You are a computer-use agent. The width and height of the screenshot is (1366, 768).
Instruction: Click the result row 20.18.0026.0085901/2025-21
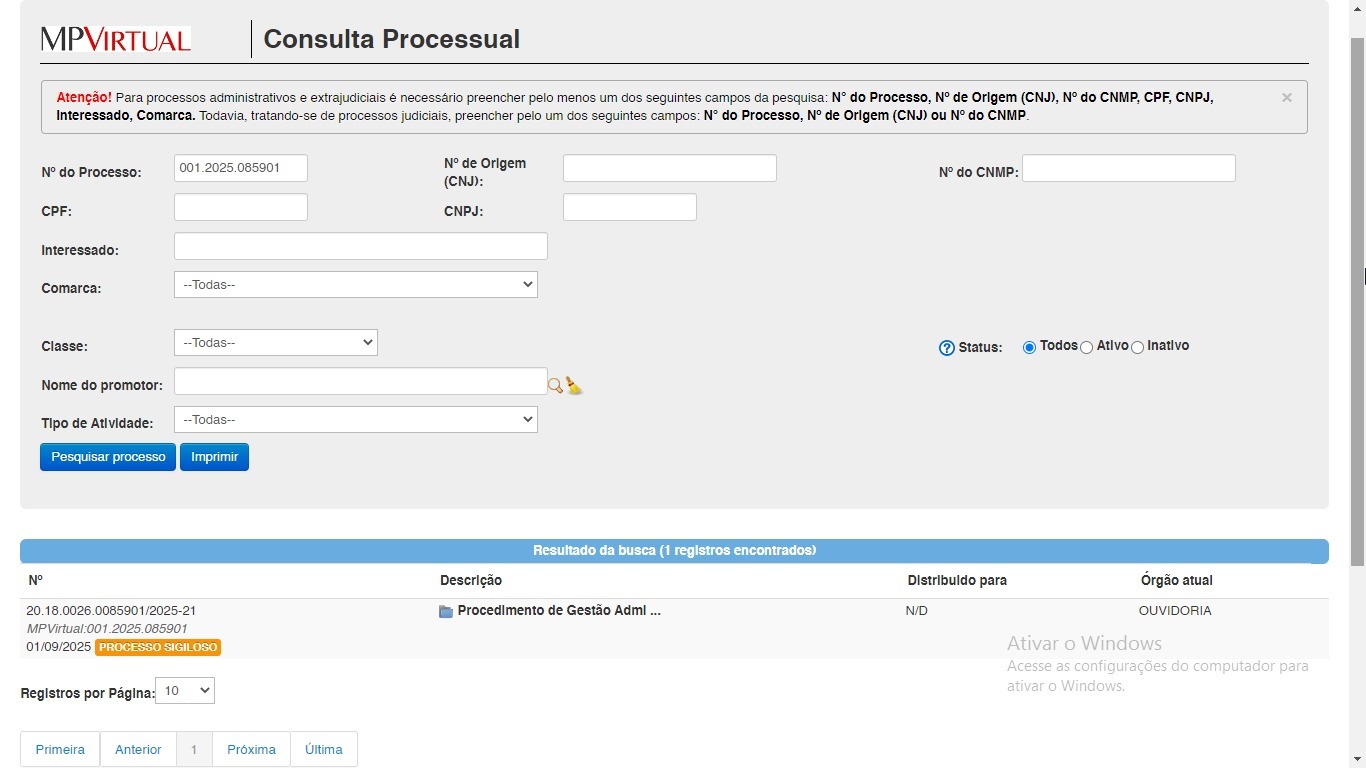coord(110,610)
